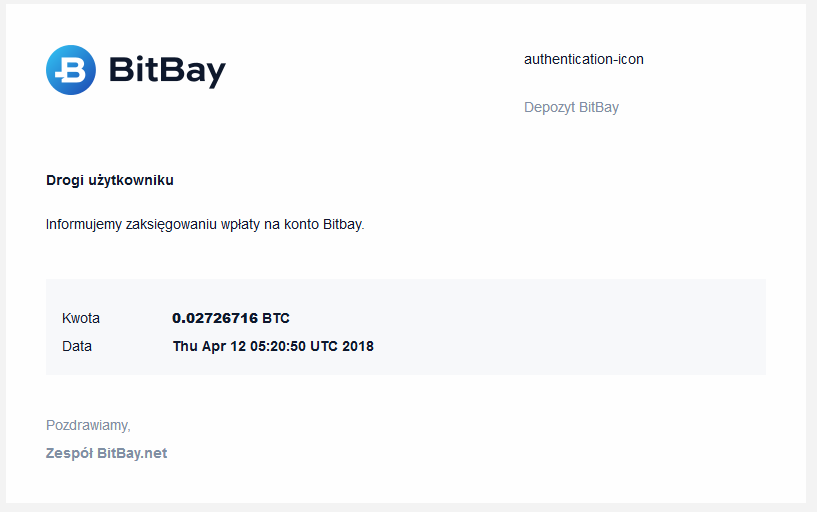This screenshot has height=512, width=817.
Task: Click the BTC currency unit text
Action: tap(276, 318)
